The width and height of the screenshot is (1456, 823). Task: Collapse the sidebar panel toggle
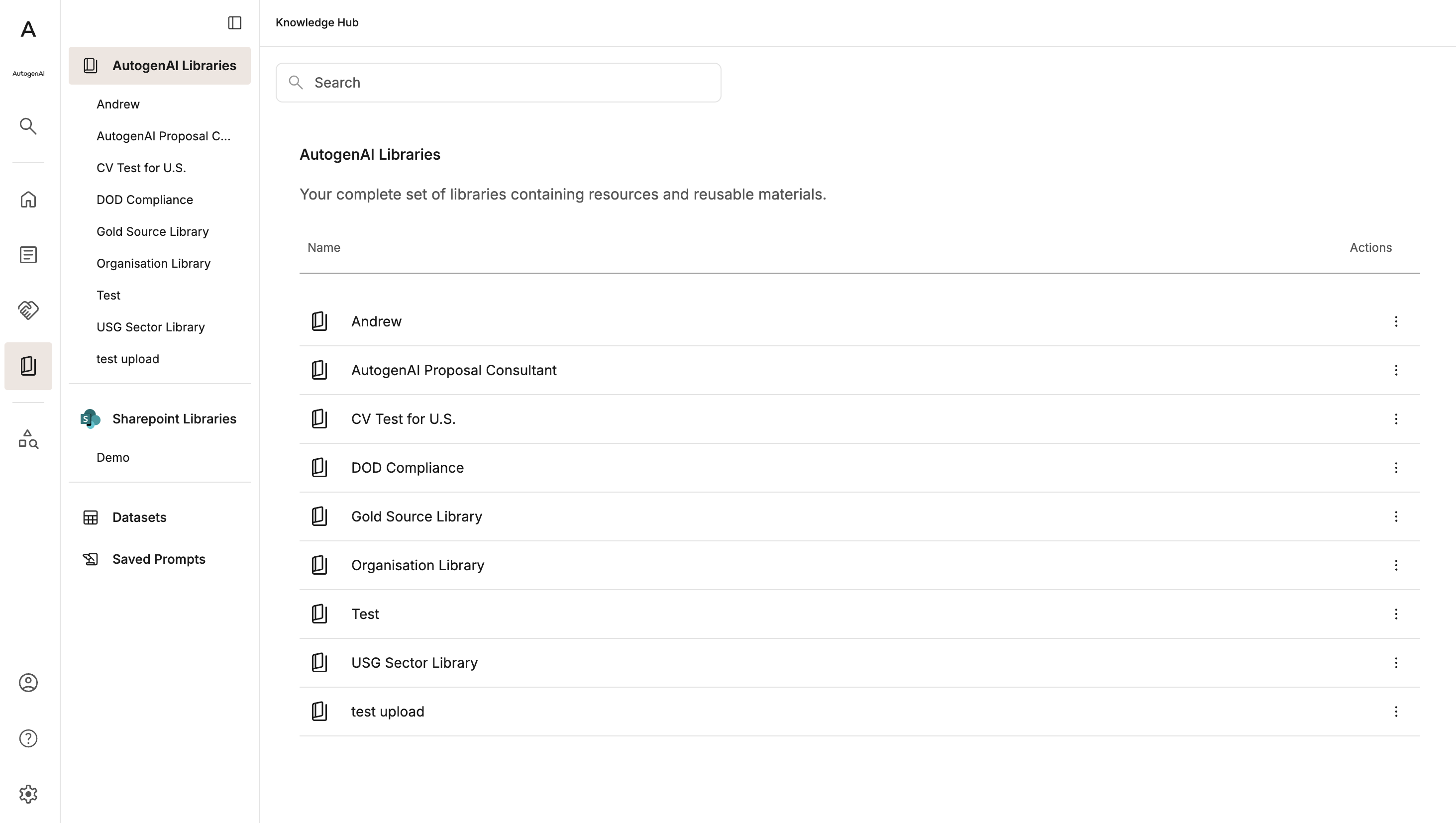coord(234,22)
